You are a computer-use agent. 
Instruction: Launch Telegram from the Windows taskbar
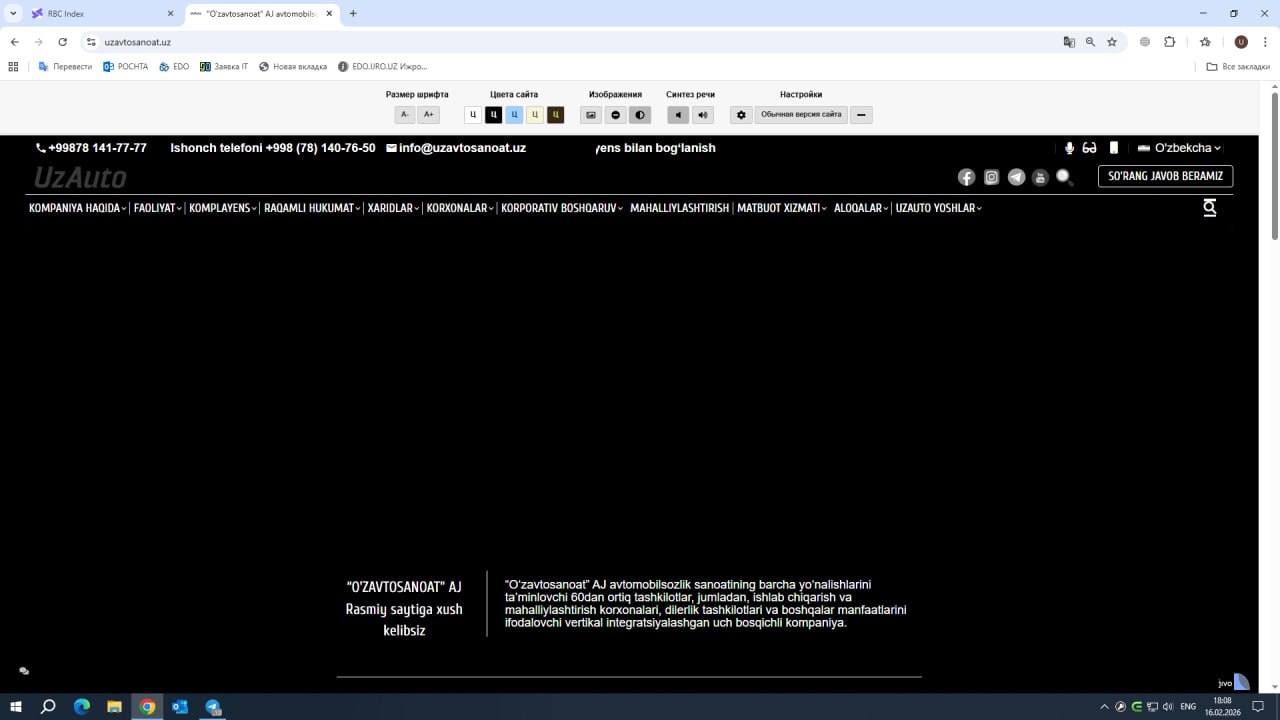point(213,707)
